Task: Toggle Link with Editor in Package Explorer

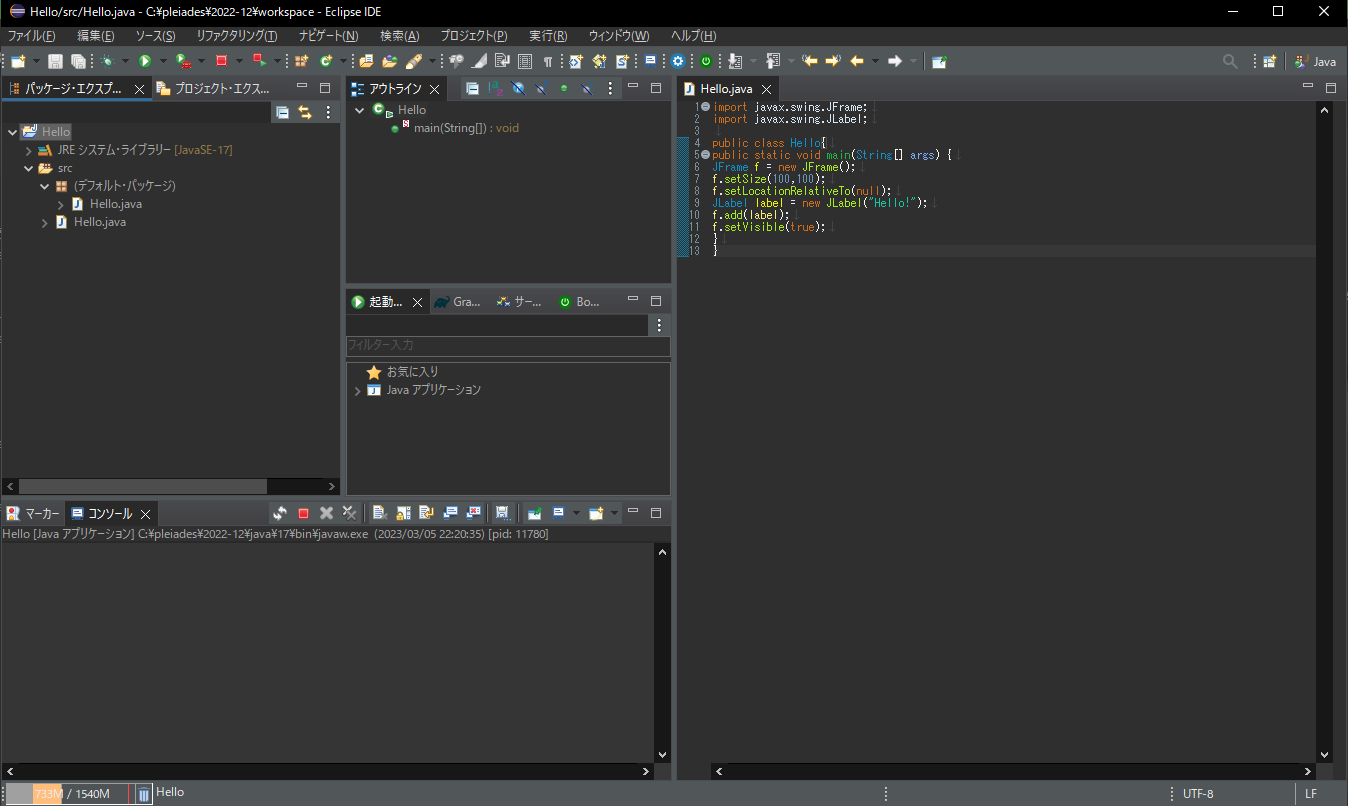Action: click(306, 112)
